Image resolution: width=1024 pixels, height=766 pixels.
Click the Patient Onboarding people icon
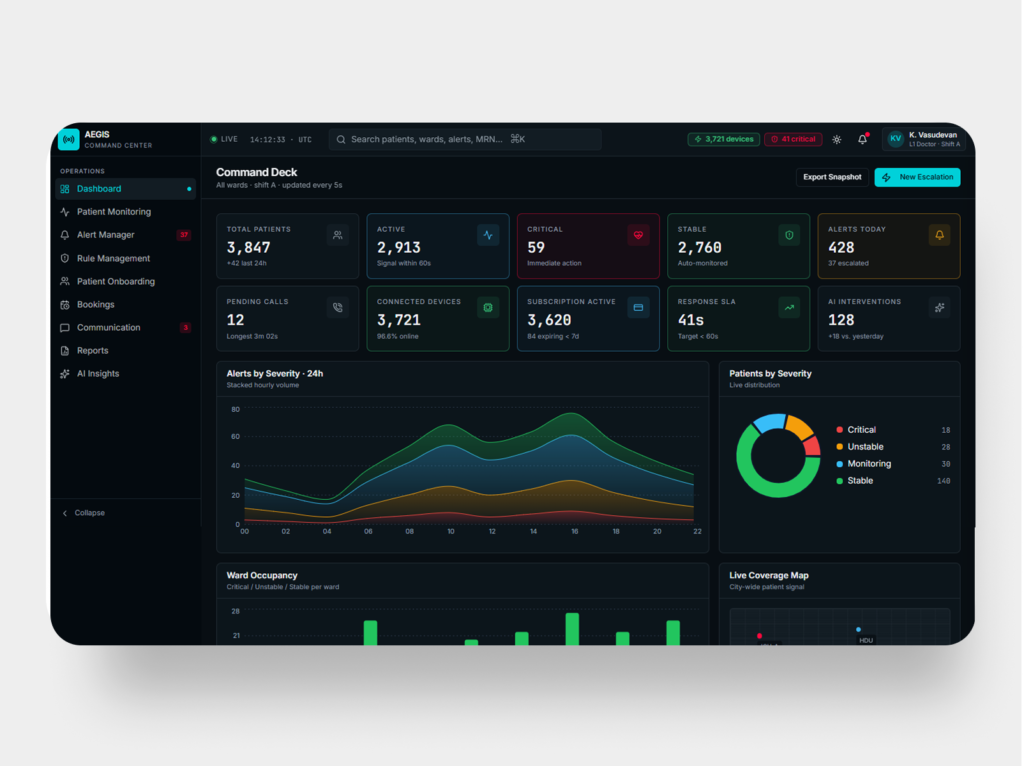[65, 281]
